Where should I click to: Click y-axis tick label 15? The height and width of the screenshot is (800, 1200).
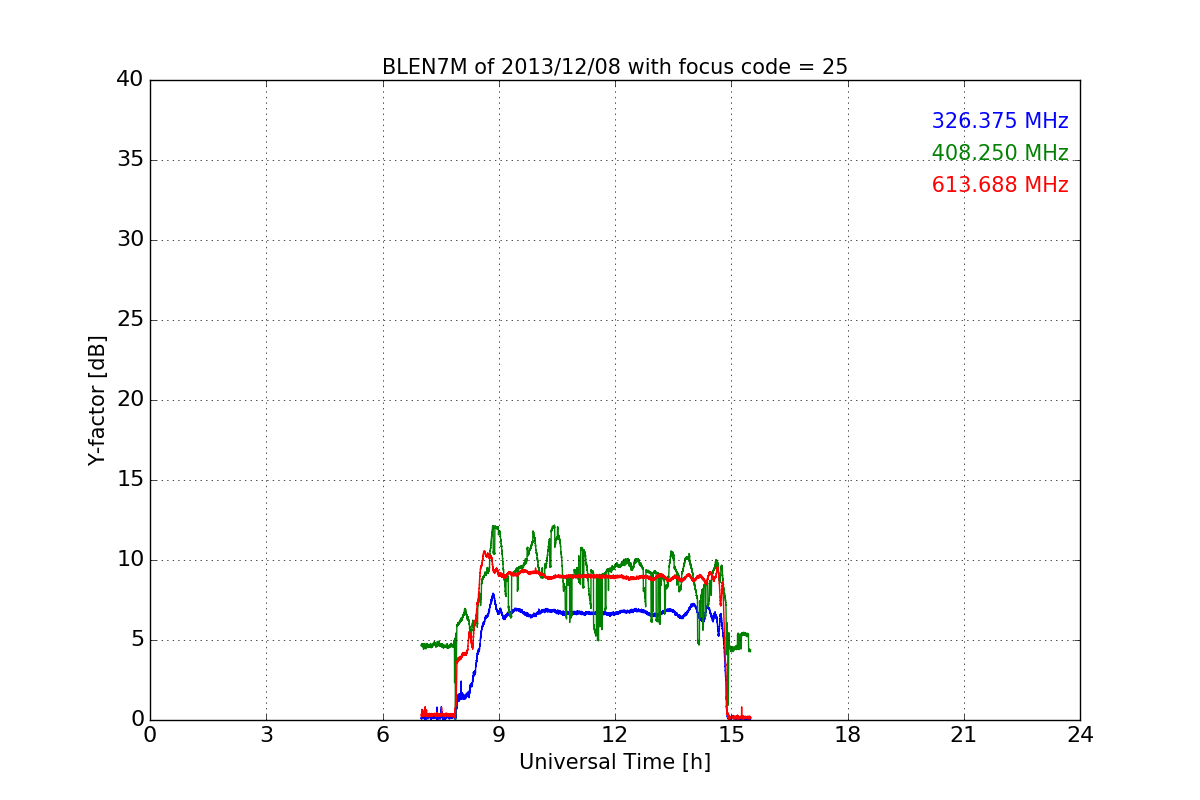[x=130, y=480]
